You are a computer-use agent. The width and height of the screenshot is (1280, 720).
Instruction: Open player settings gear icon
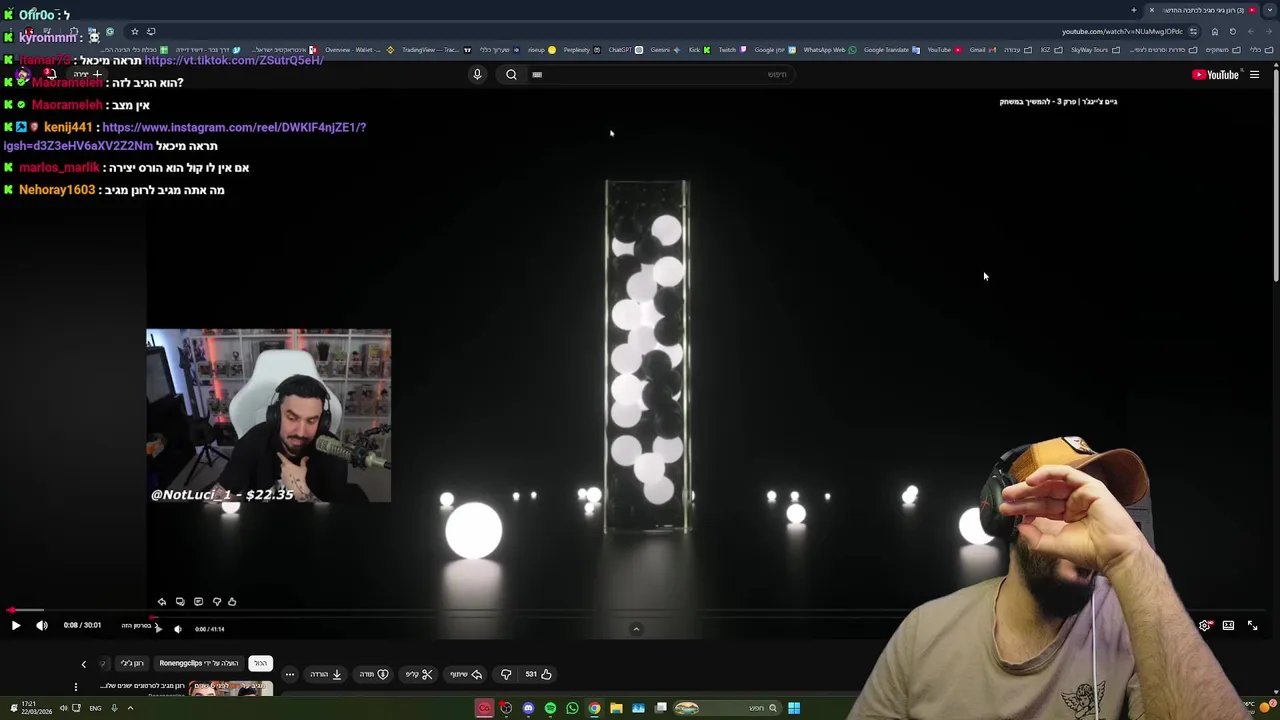pyautogui.click(x=1205, y=625)
